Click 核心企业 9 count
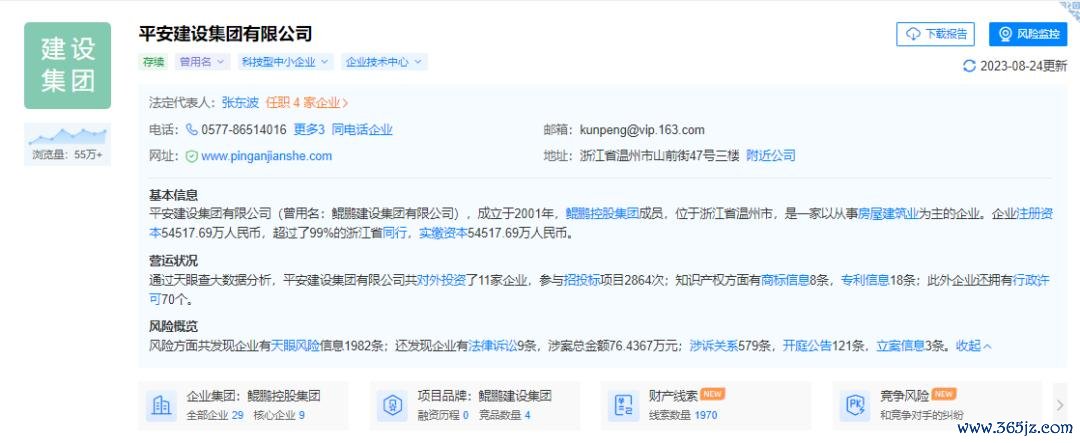The image size is (1080, 443). (x=279, y=415)
